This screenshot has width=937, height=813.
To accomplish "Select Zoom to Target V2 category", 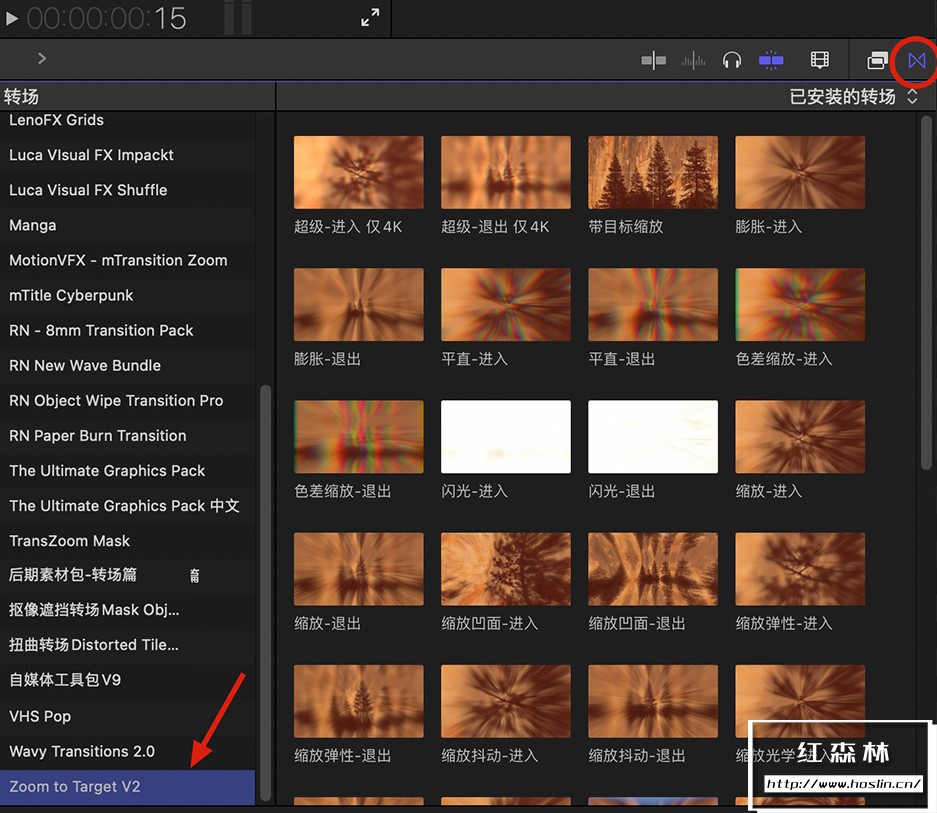I will pyautogui.click(x=75, y=786).
